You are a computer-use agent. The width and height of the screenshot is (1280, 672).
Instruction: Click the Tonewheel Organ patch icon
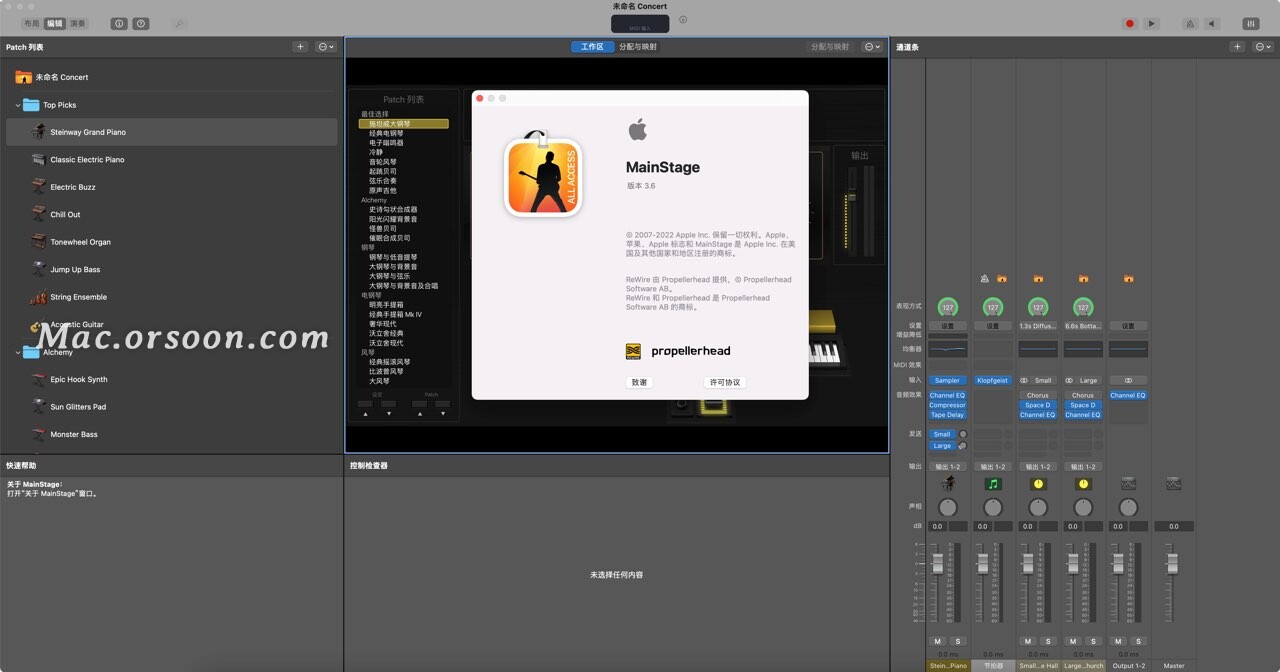[x=38, y=242]
